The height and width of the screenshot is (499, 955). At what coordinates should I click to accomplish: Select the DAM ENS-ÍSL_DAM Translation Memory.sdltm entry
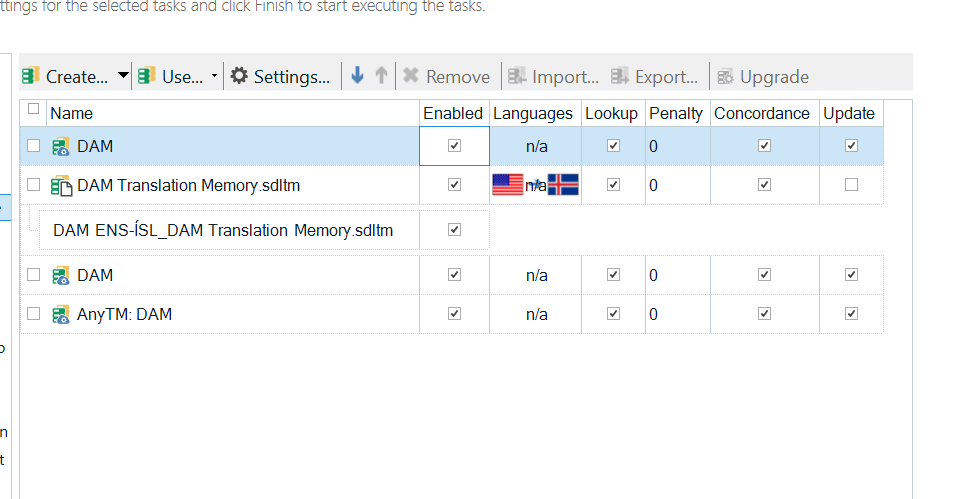(223, 230)
